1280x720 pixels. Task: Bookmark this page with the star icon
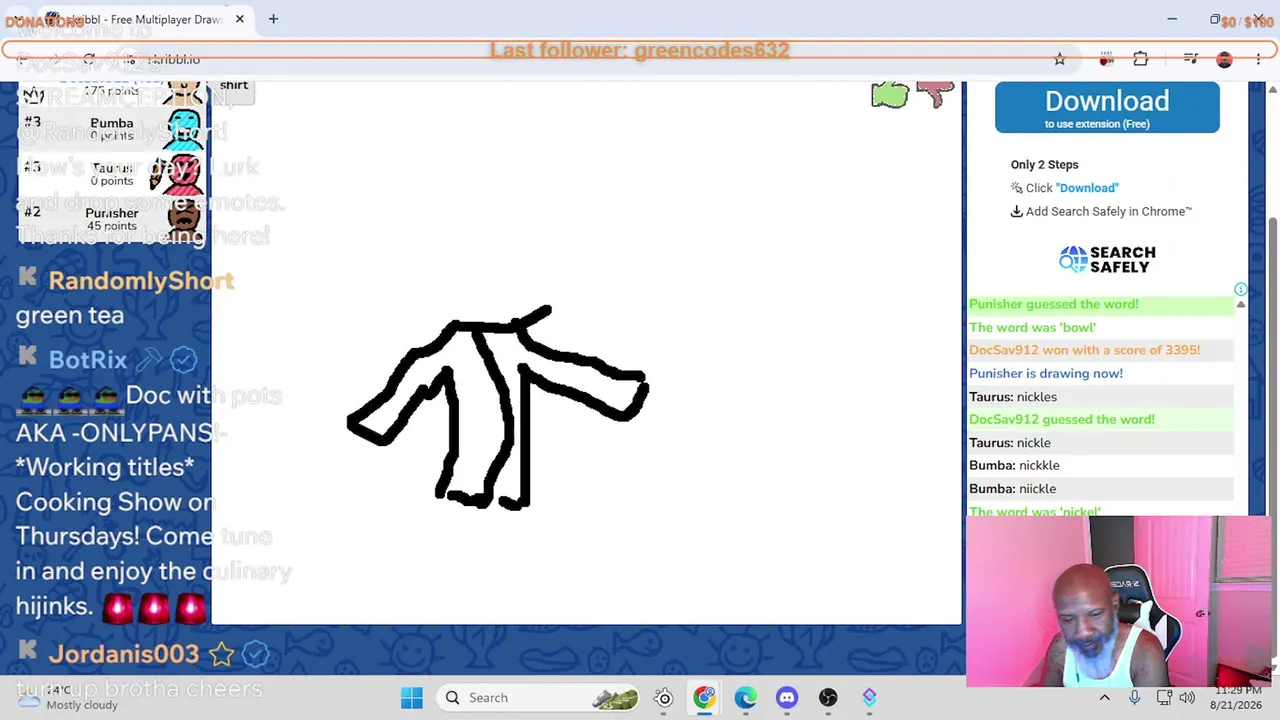click(1060, 59)
